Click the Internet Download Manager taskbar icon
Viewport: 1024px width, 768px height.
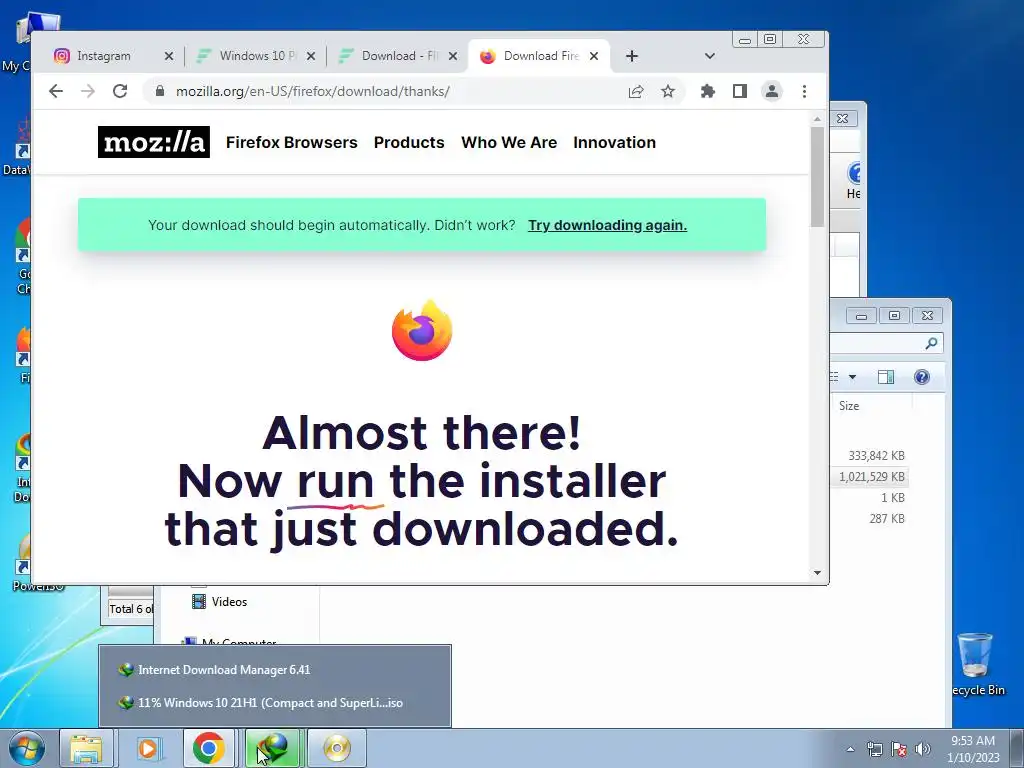[x=272, y=748]
